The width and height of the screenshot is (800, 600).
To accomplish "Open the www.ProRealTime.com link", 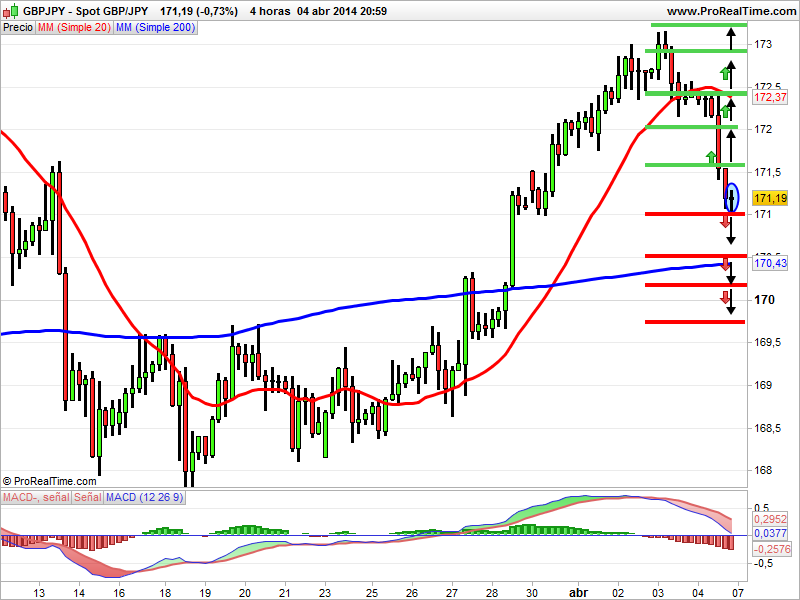I will click(731, 11).
